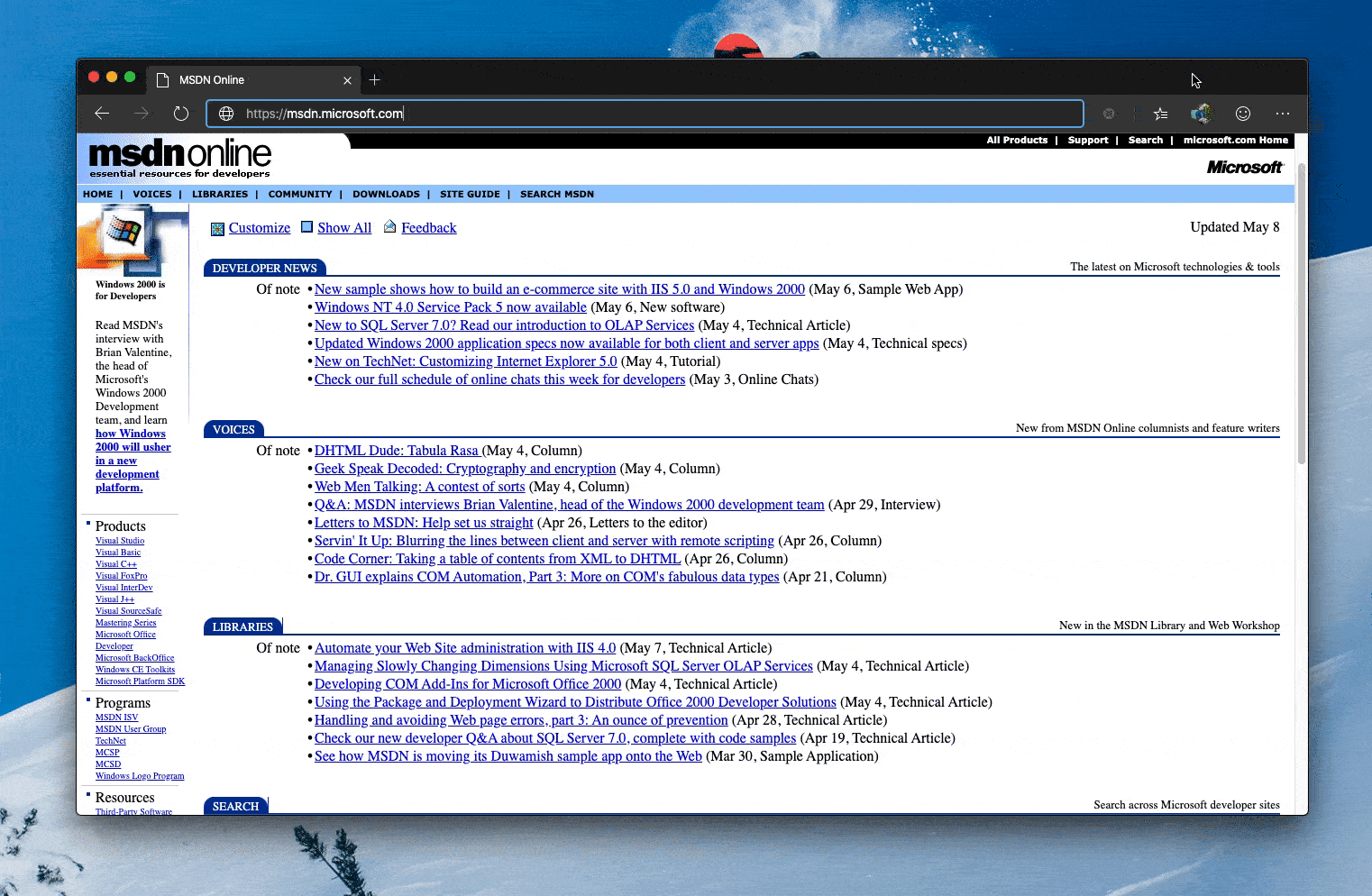Click the LIBRARIES section header tab
Image resolution: width=1372 pixels, height=896 pixels.
[x=242, y=626]
